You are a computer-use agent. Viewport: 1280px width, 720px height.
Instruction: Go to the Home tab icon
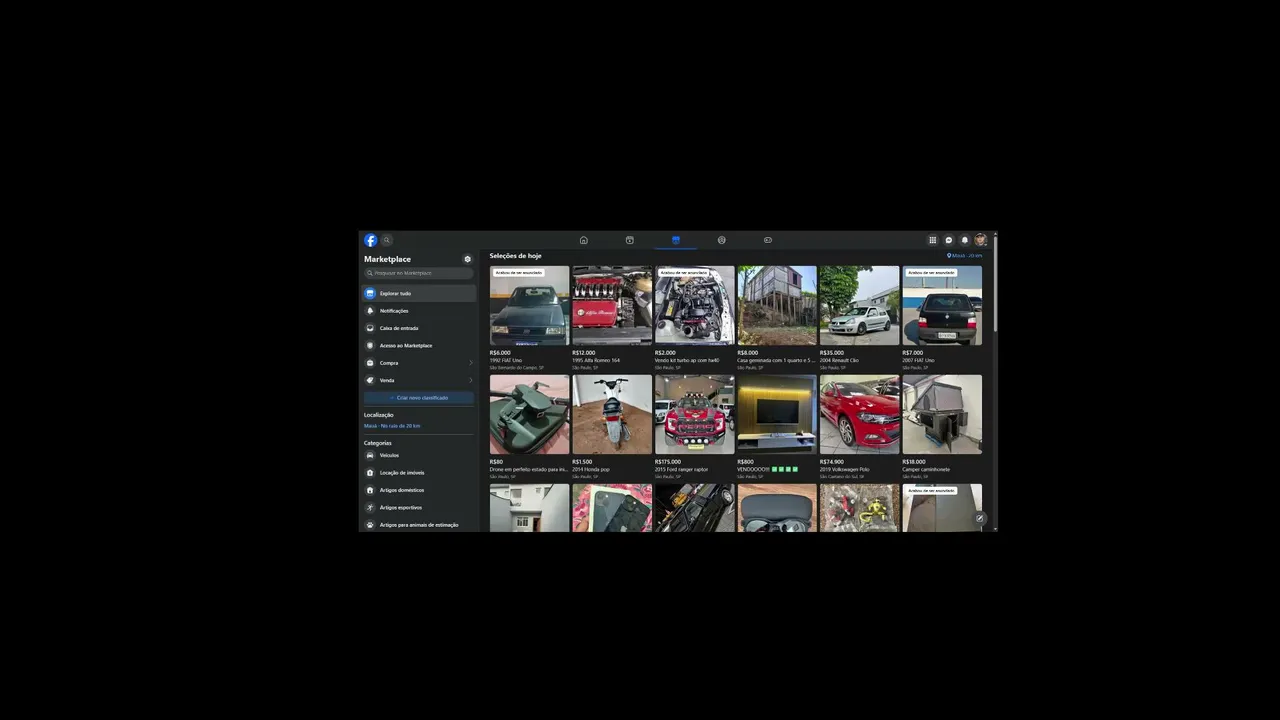coord(584,240)
